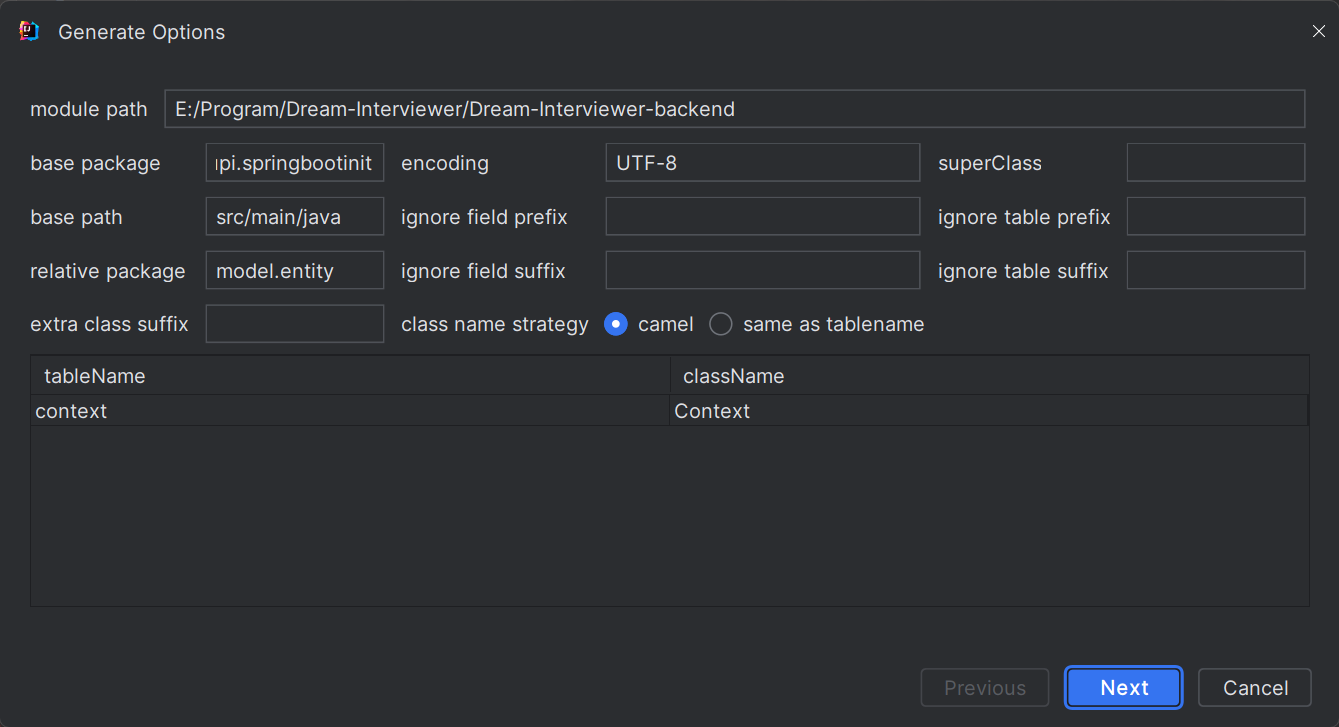This screenshot has width=1339, height=727.
Task: Select same as tablename radio option
Action: pyautogui.click(x=721, y=324)
